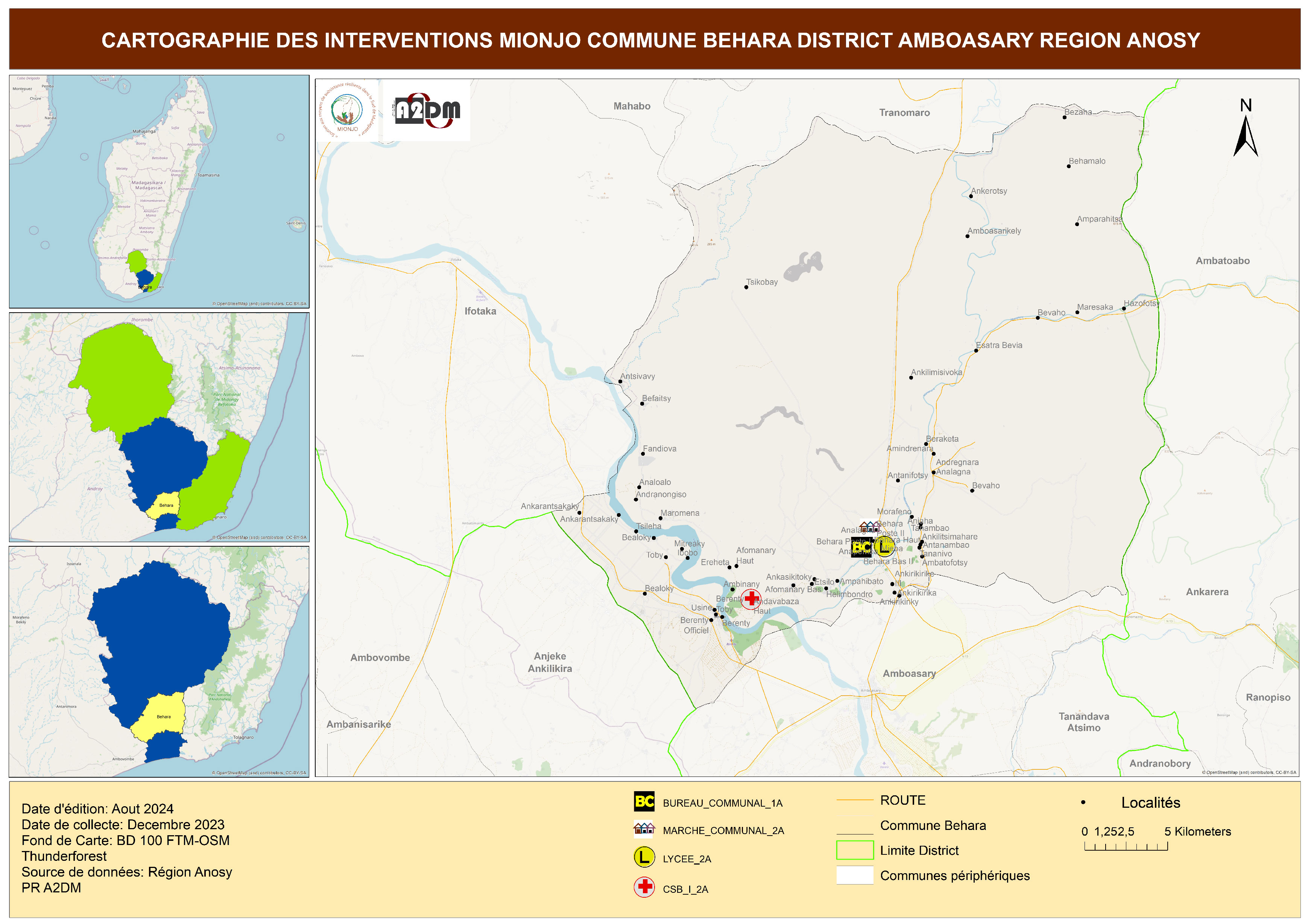Select the Madagascar overview inset map
This screenshot has width=1308, height=924.
click(x=160, y=191)
